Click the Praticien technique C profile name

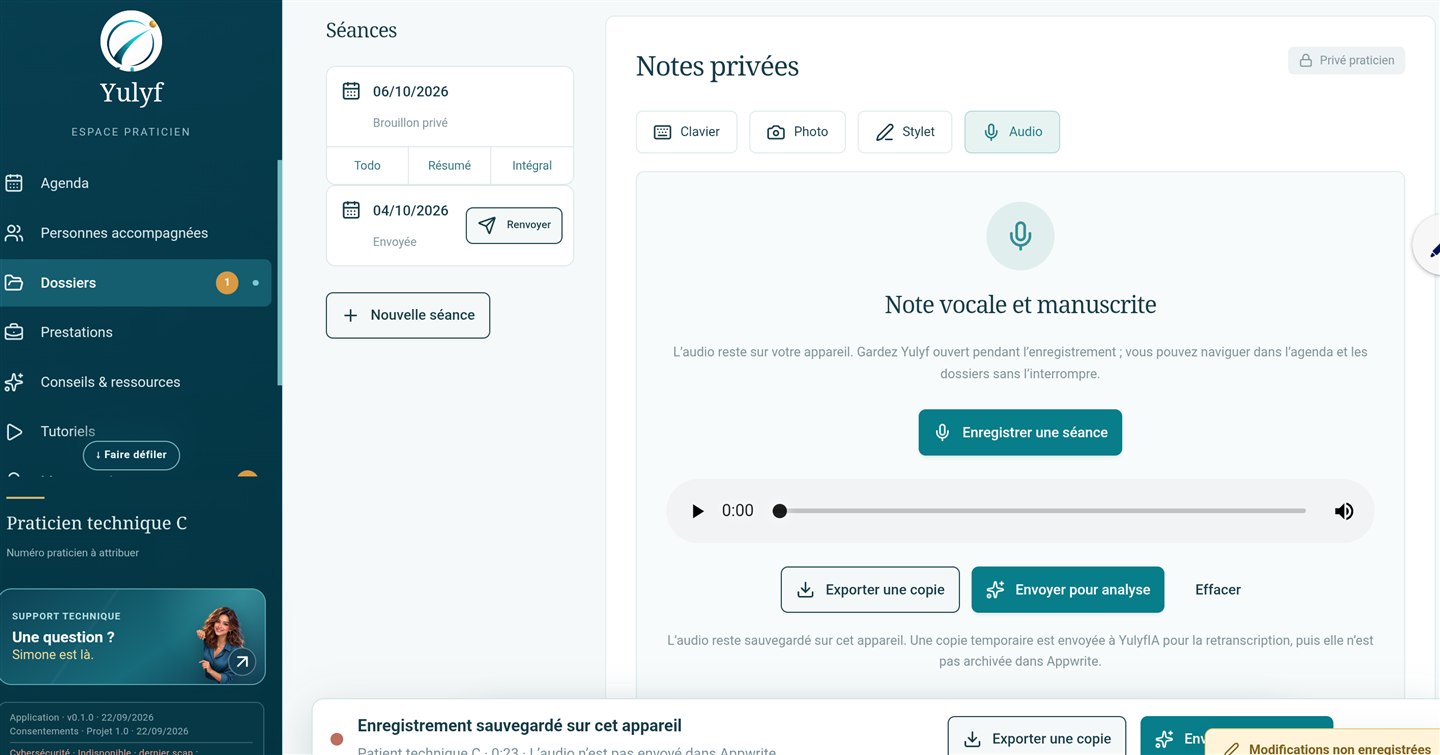(x=97, y=523)
